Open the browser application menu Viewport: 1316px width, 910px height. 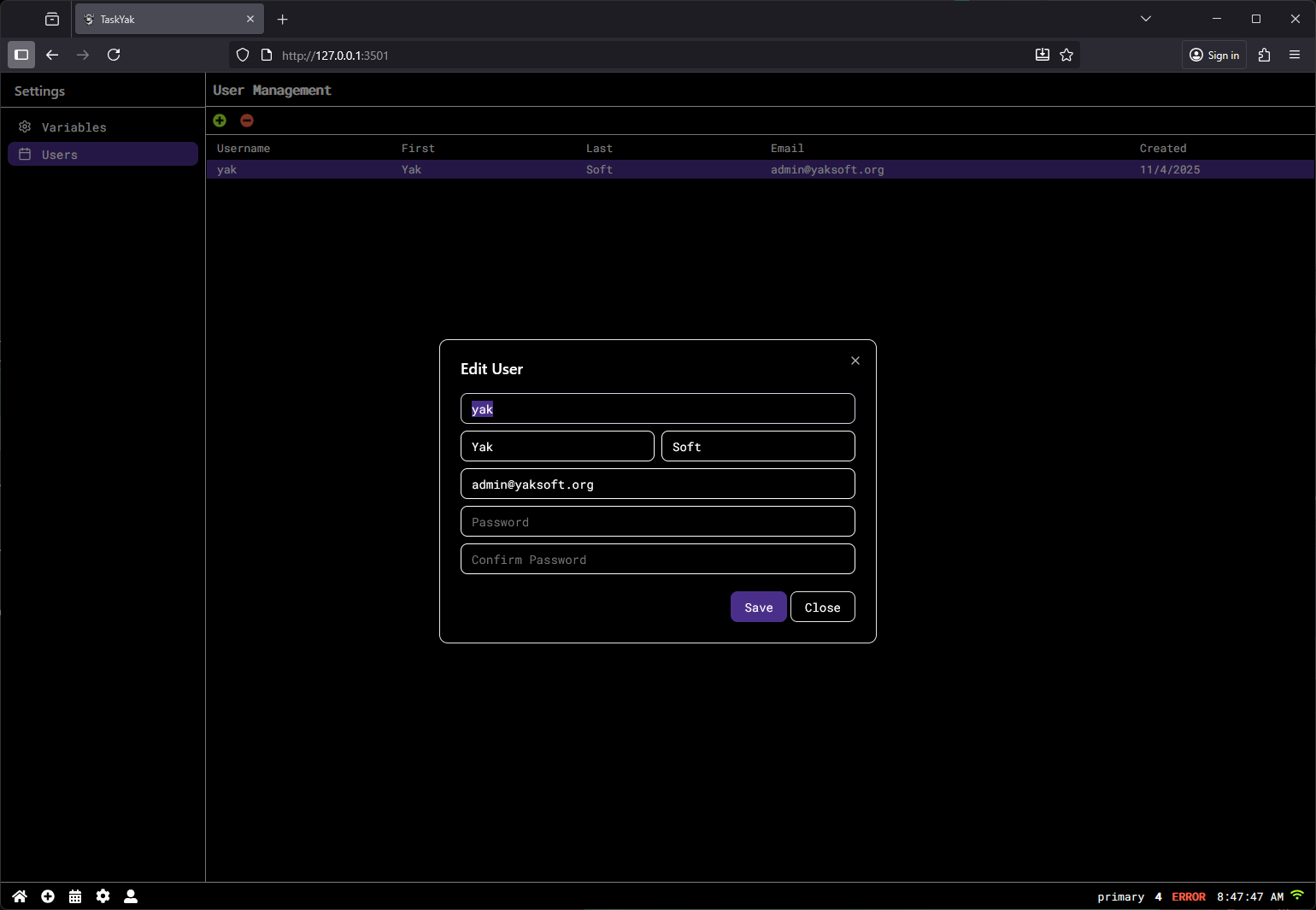[1295, 55]
